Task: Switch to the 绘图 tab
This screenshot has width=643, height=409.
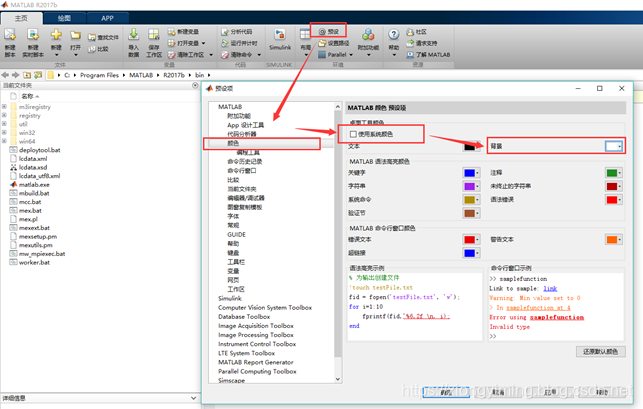Action: 64,18
